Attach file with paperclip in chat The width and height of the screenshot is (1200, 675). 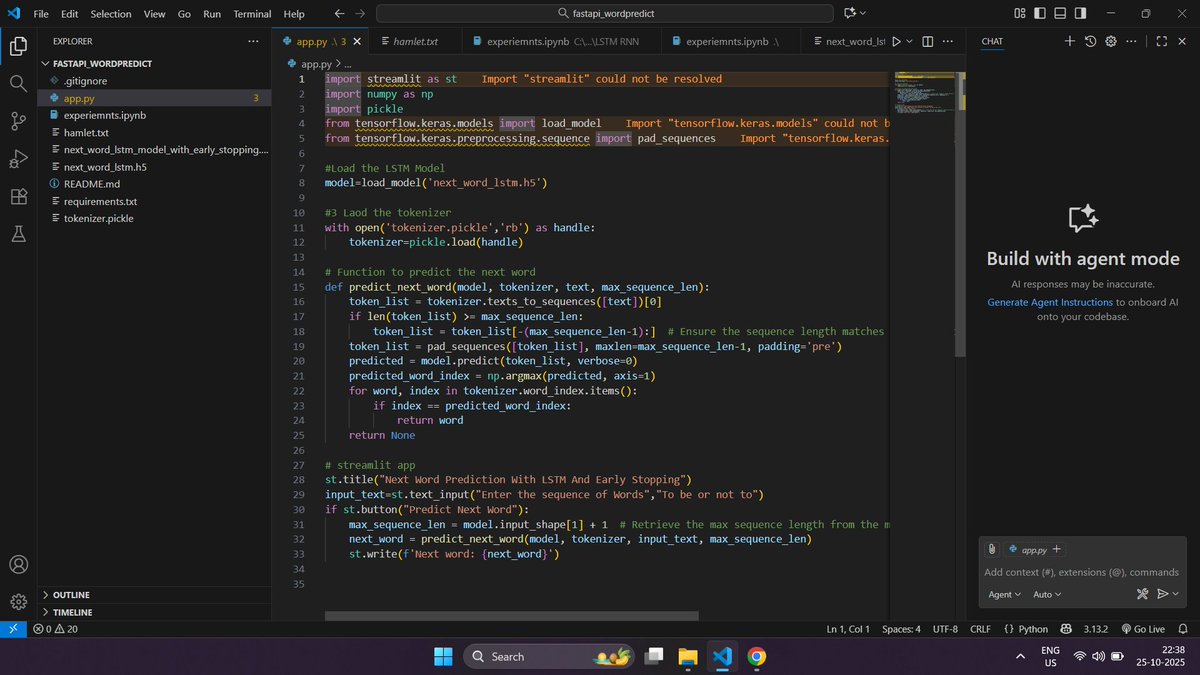[992, 549]
